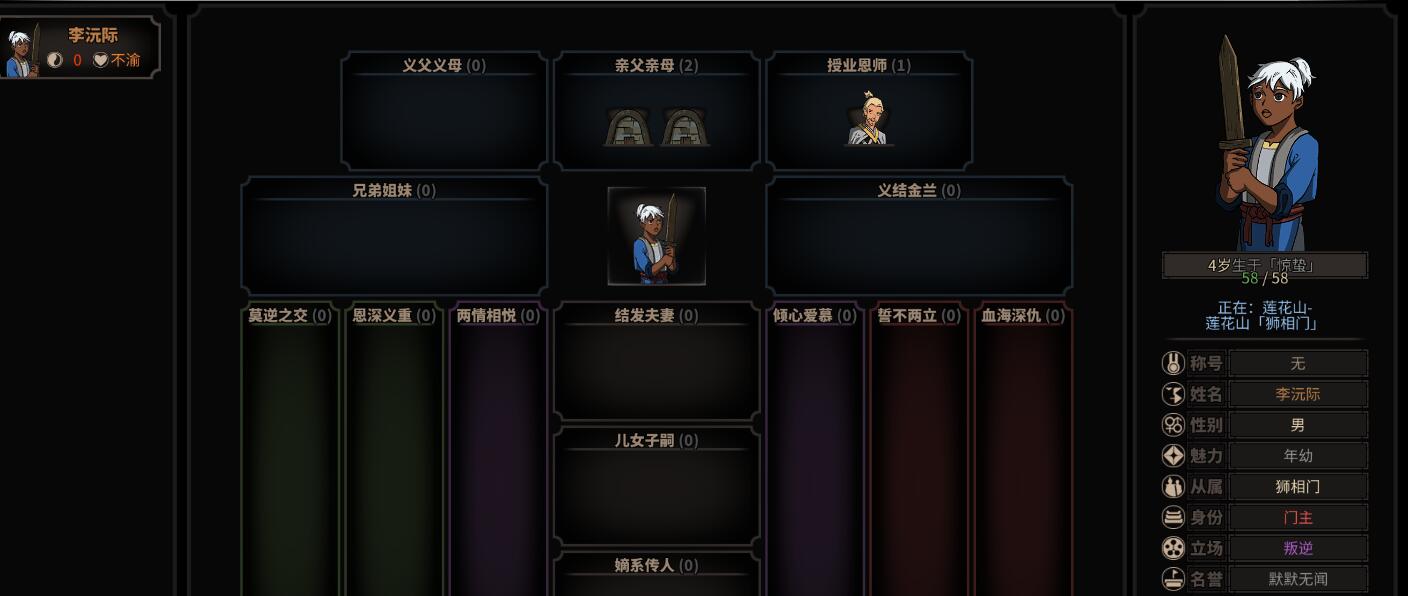
Task: Click the 魅力 charm icon
Action: click(x=1173, y=456)
